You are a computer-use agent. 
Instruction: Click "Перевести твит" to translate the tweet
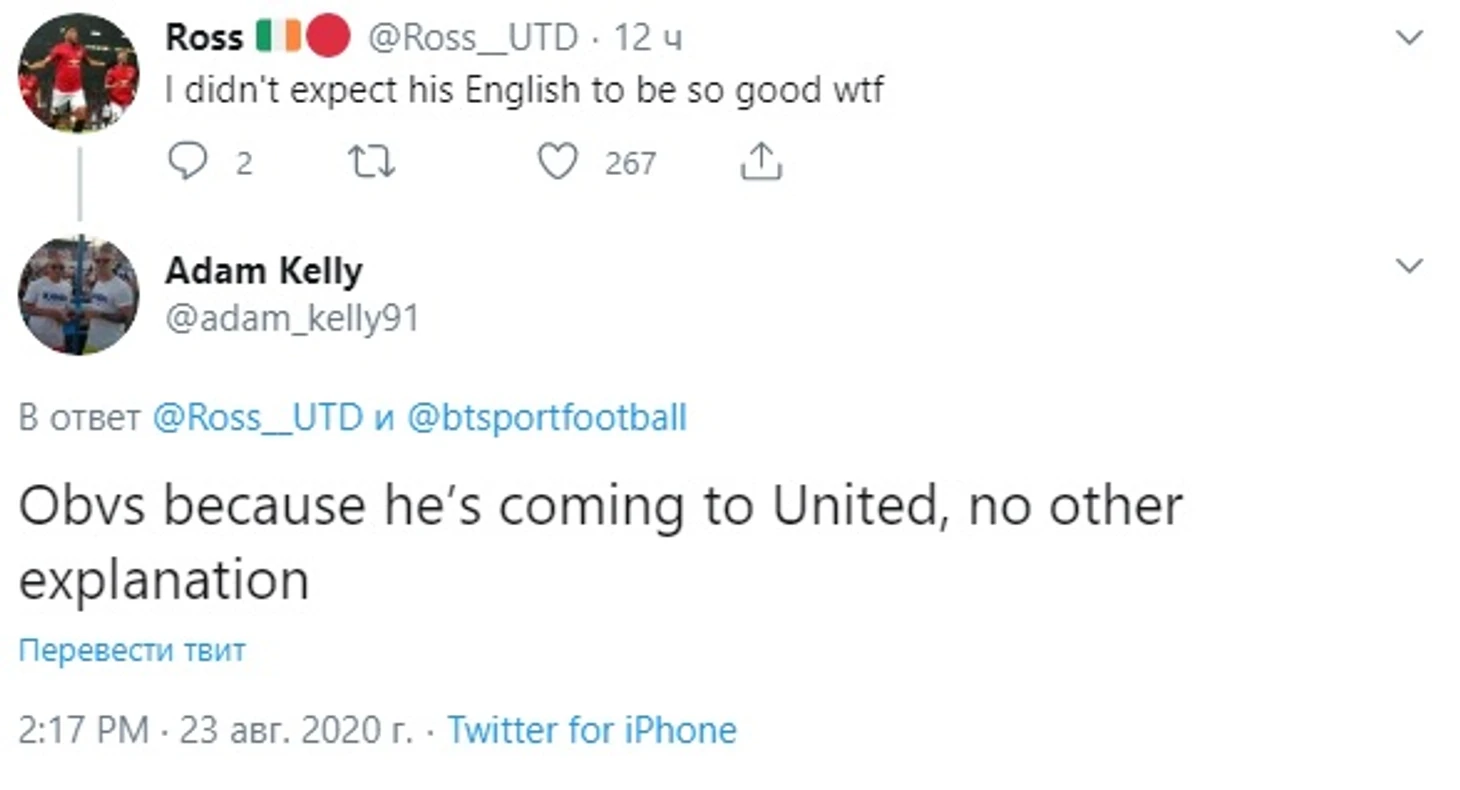pos(132,650)
